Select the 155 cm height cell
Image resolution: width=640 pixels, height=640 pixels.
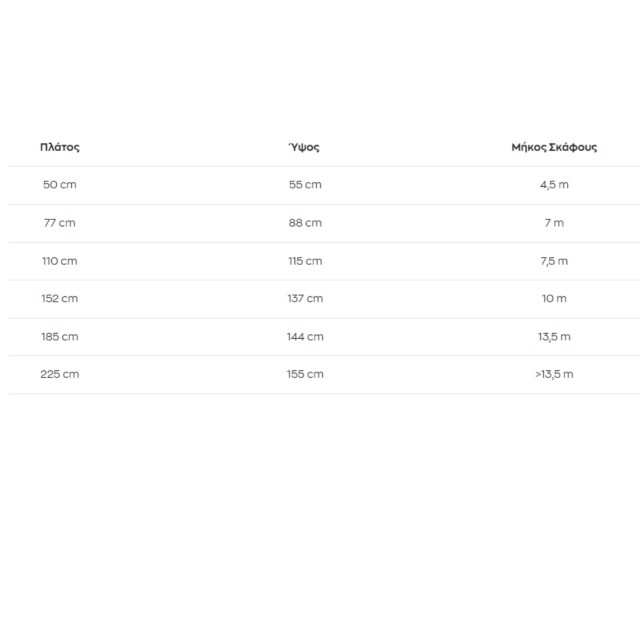[x=305, y=375]
